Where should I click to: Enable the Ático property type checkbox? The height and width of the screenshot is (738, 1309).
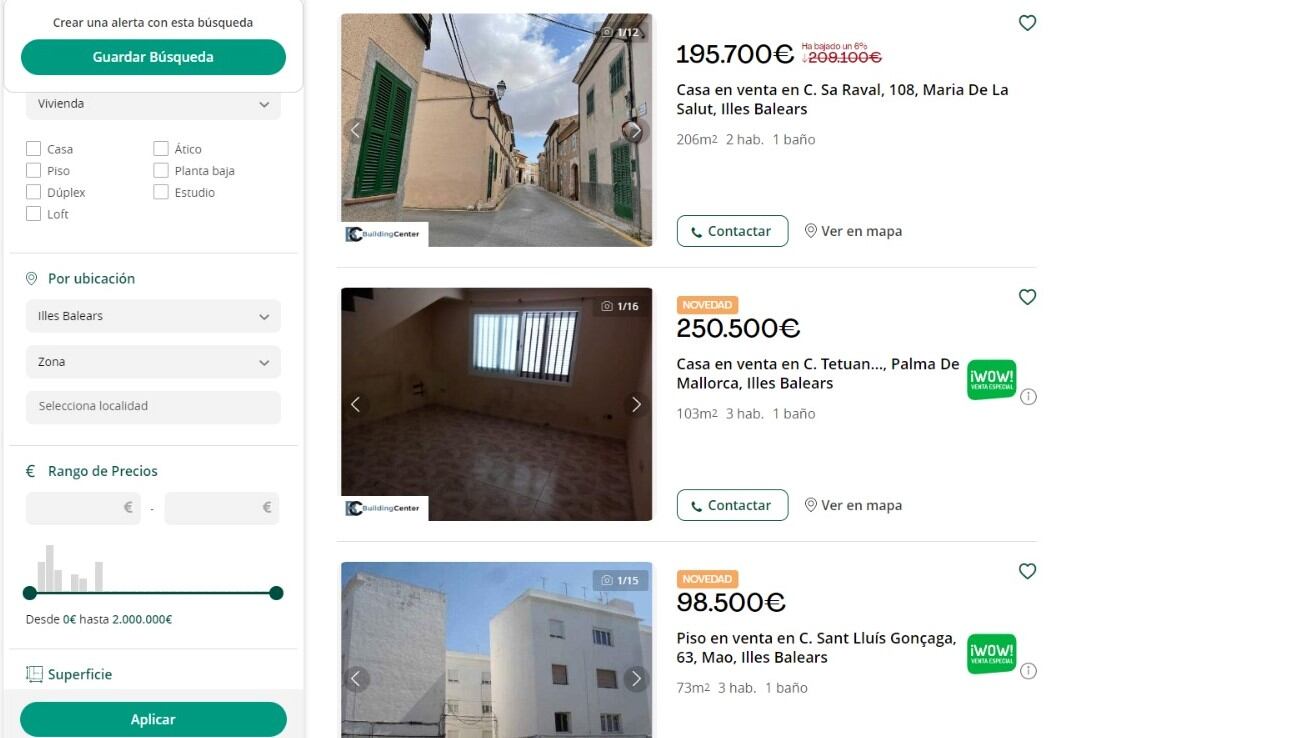pyautogui.click(x=161, y=149)
